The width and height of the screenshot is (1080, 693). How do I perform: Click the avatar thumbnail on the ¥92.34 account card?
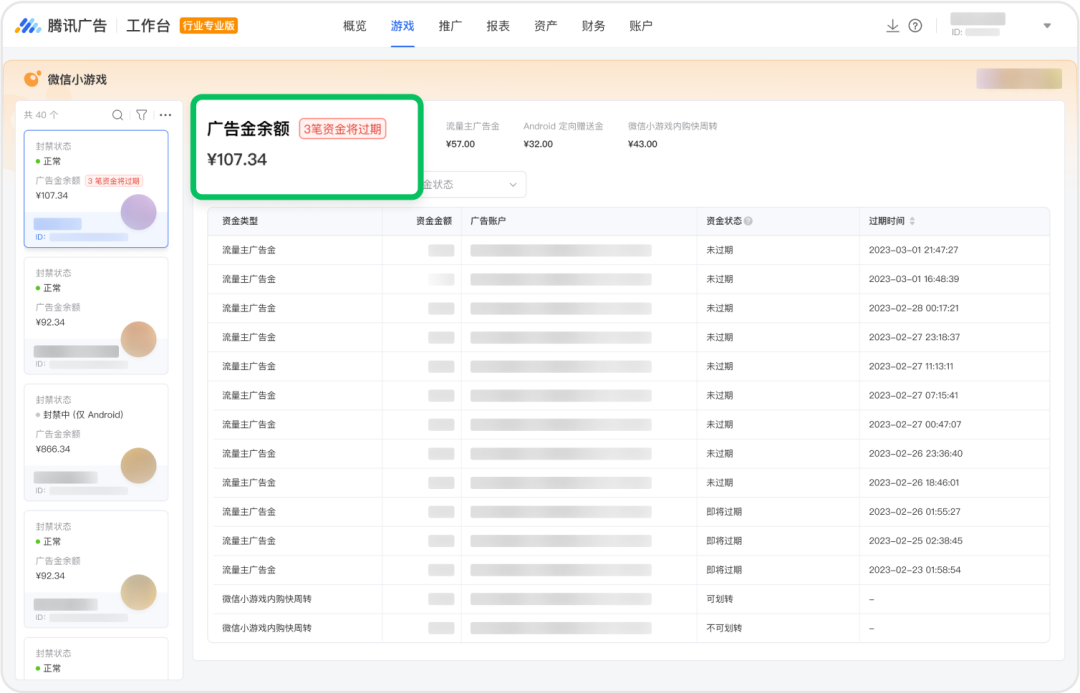tap(138, 339)
